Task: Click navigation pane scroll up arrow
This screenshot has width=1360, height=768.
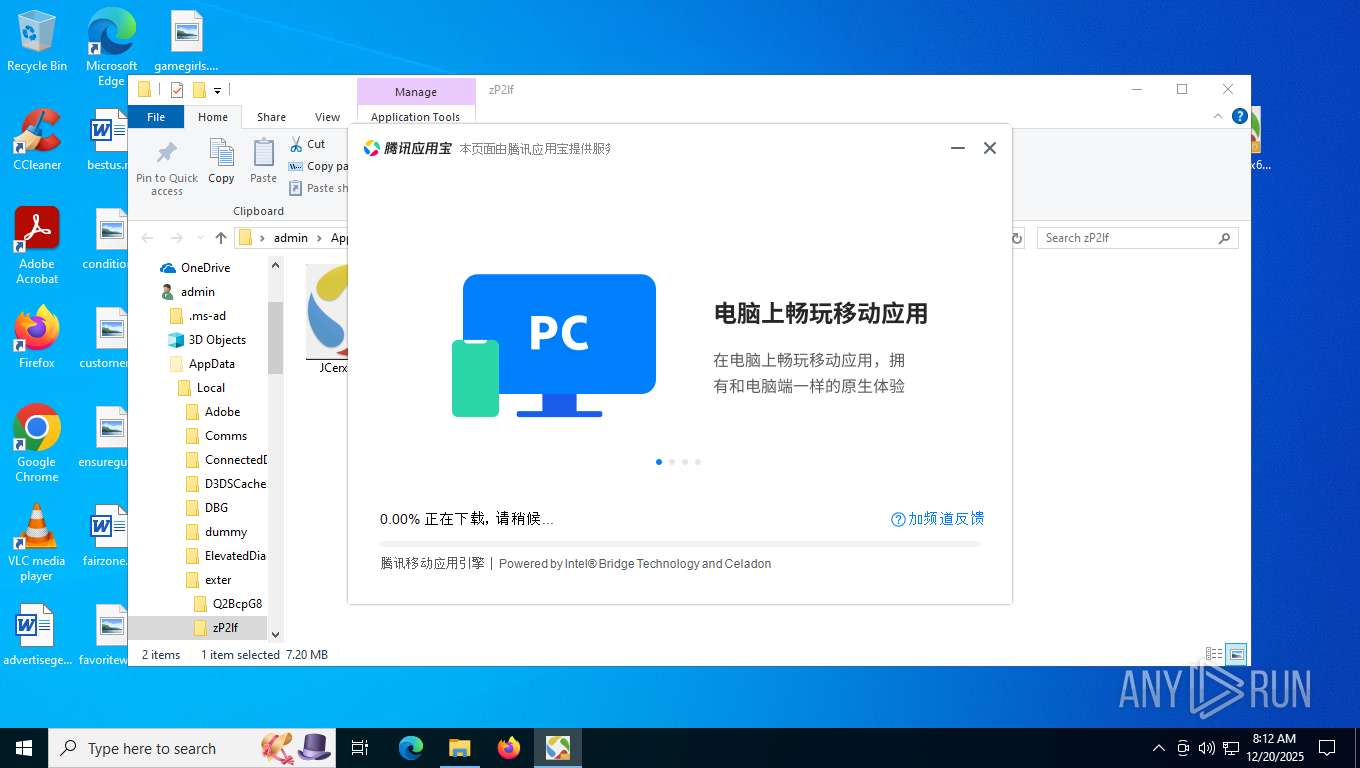Action: click(x=276, y=265)
